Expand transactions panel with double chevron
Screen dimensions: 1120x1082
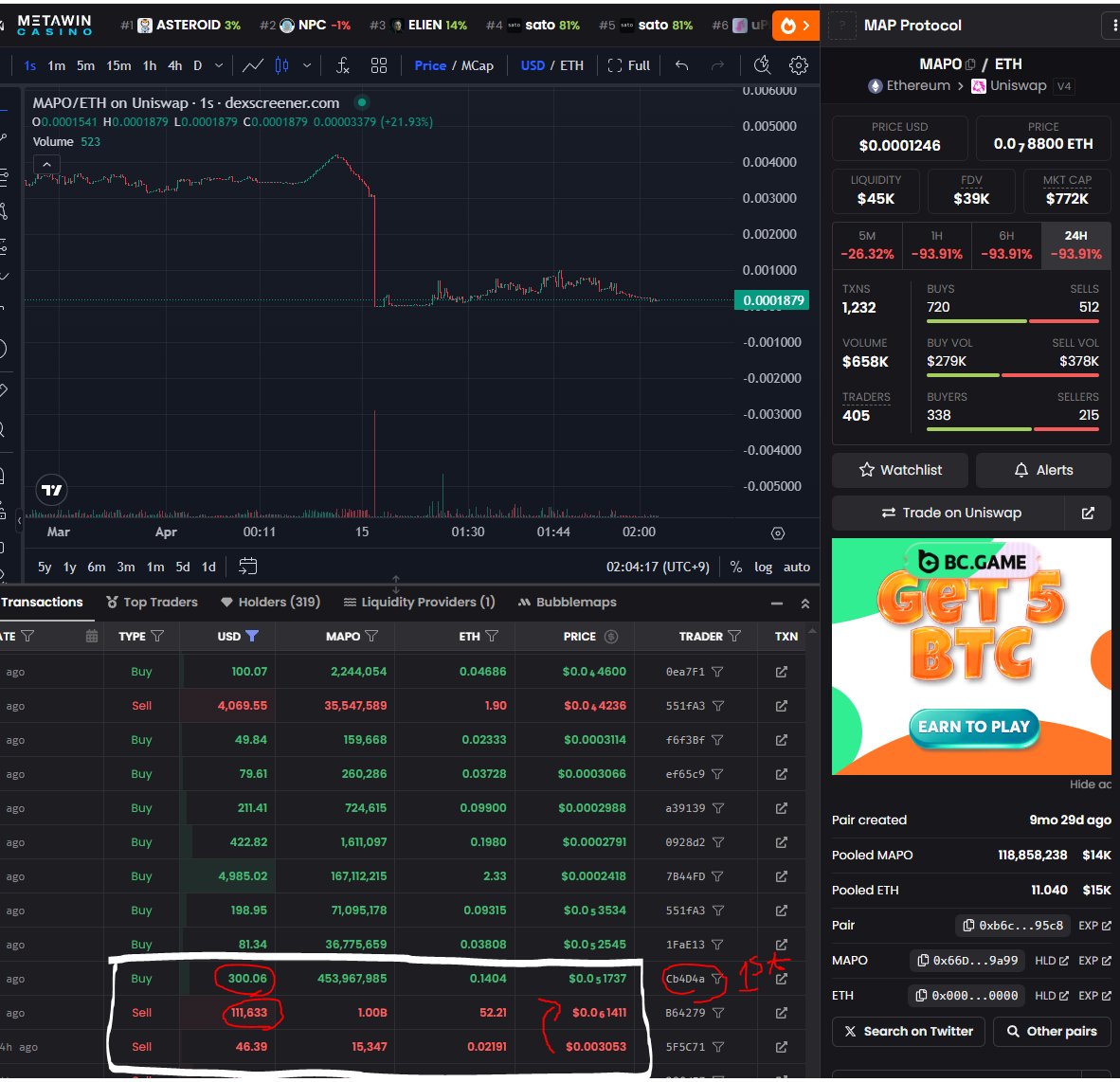805,604
